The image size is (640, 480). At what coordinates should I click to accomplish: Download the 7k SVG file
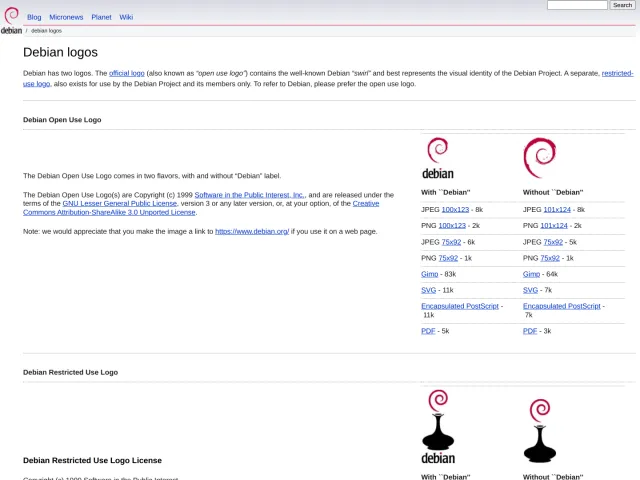tap(530, 290)
